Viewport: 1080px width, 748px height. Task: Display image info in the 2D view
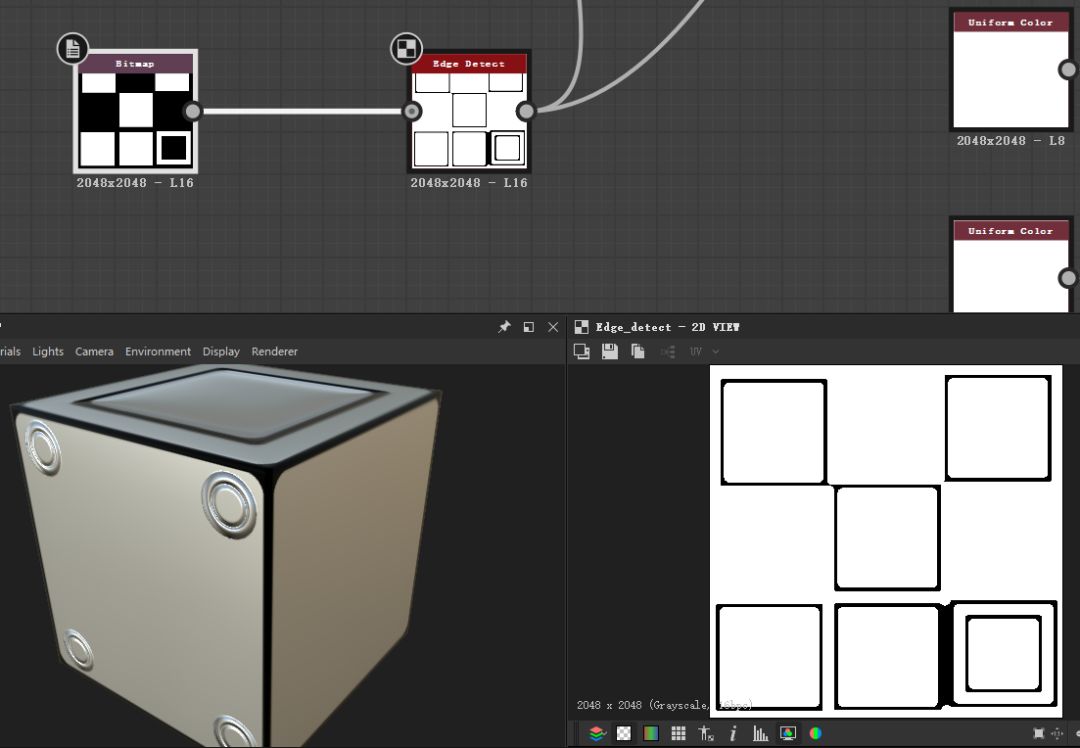(733, 733)
